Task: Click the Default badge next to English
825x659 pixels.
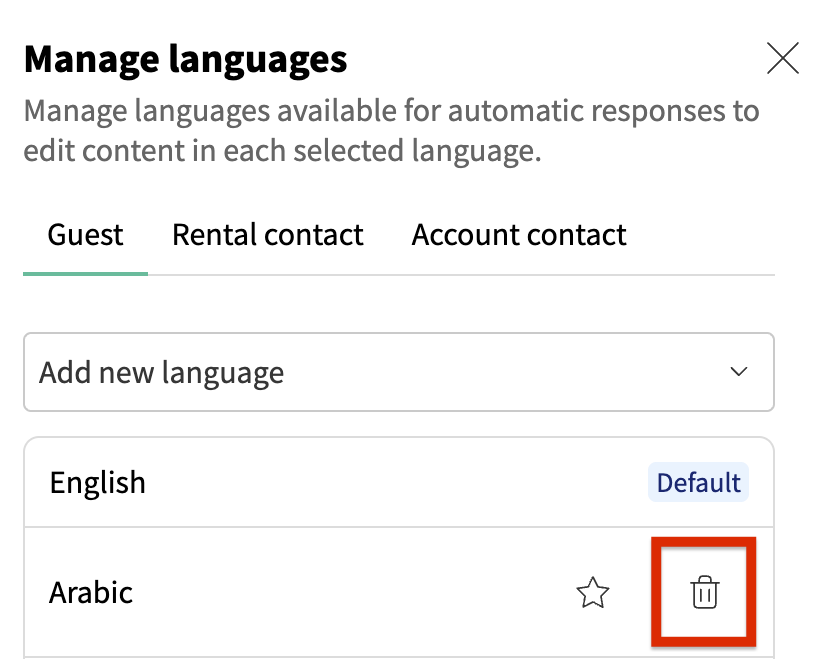Action: pos(698,483)
